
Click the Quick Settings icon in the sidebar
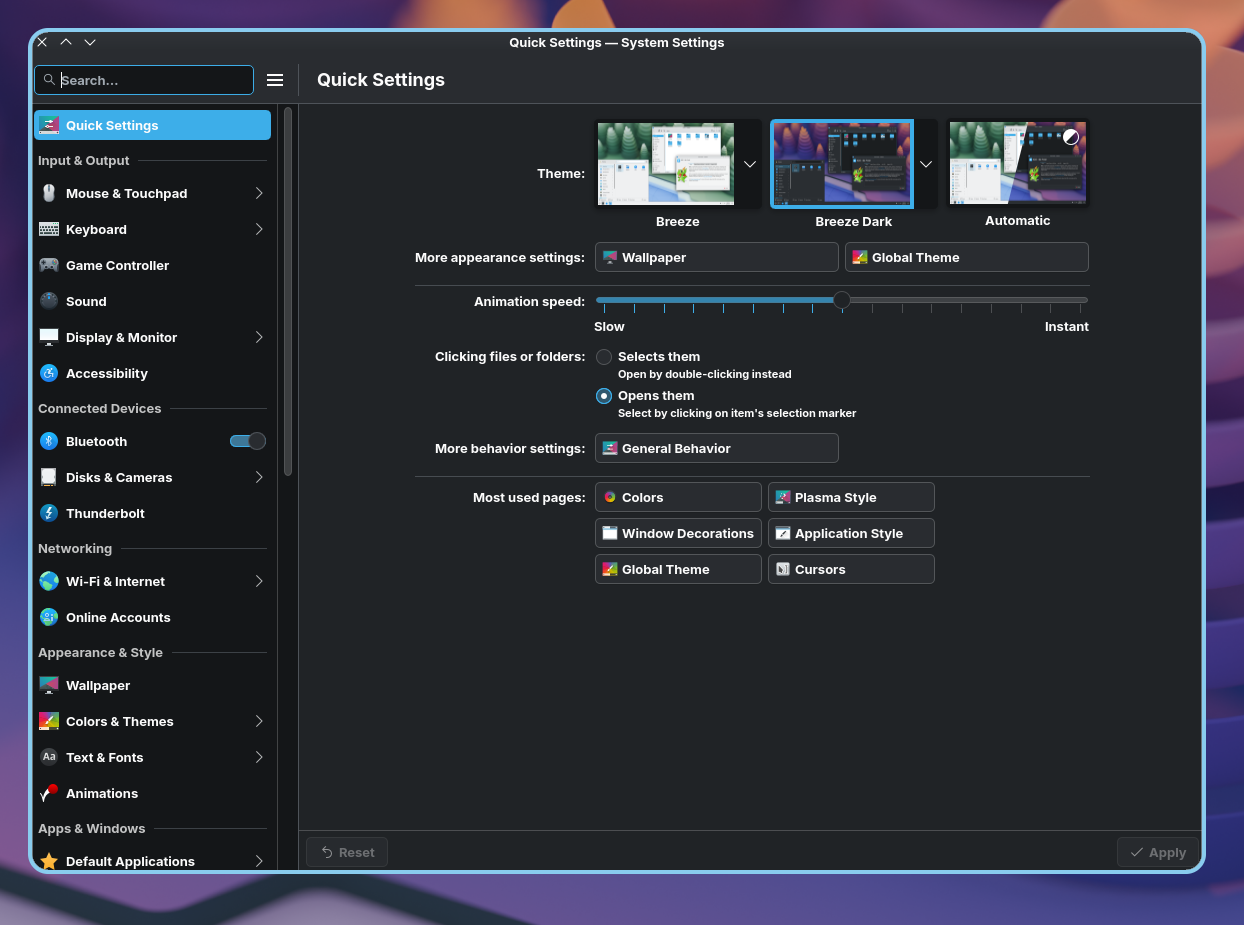pyautogui.click(x=49, y=125)
